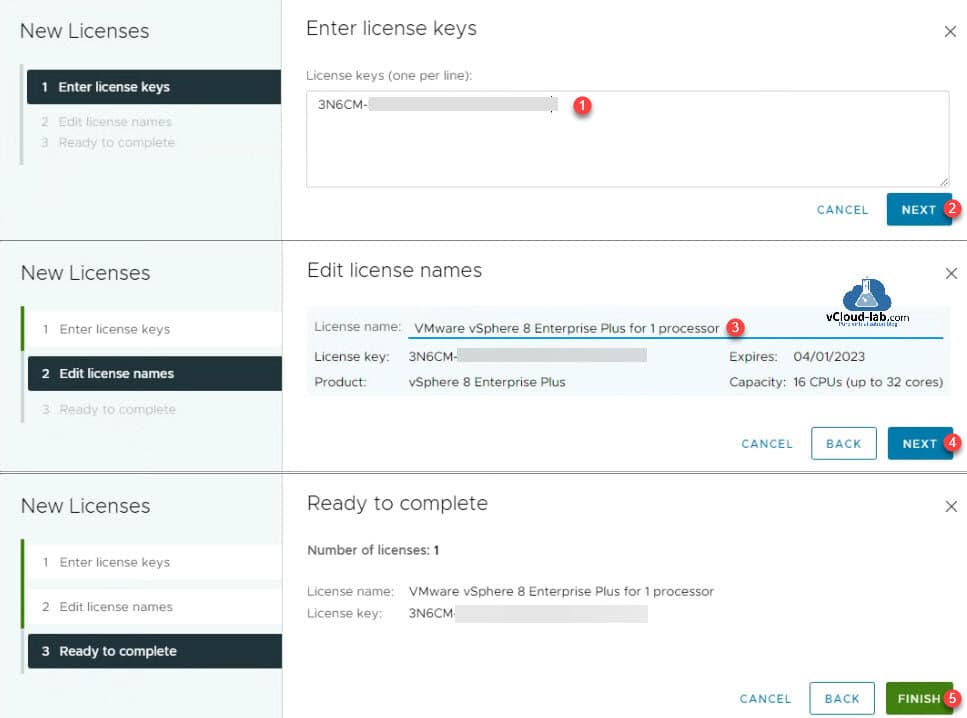Open step 1 in Edit license names wizard
Image resolution: width=967 pixels, height=718 pixels.
click(155, 329)
